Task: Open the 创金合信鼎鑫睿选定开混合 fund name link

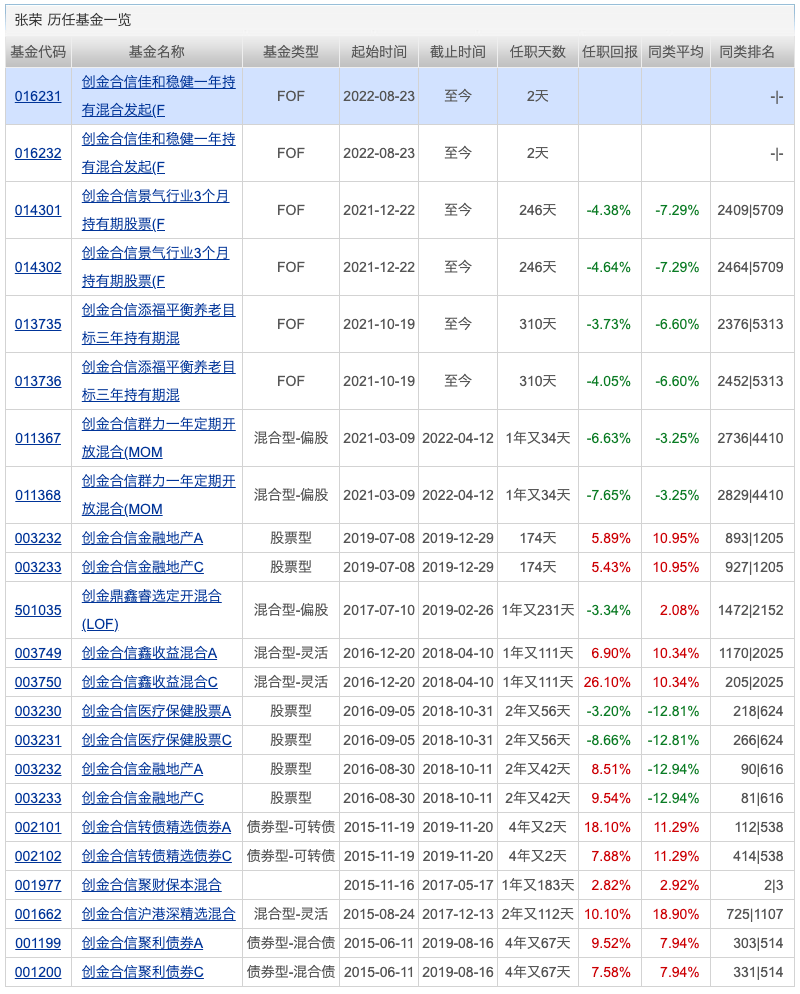Action: [x=152, y=596]
